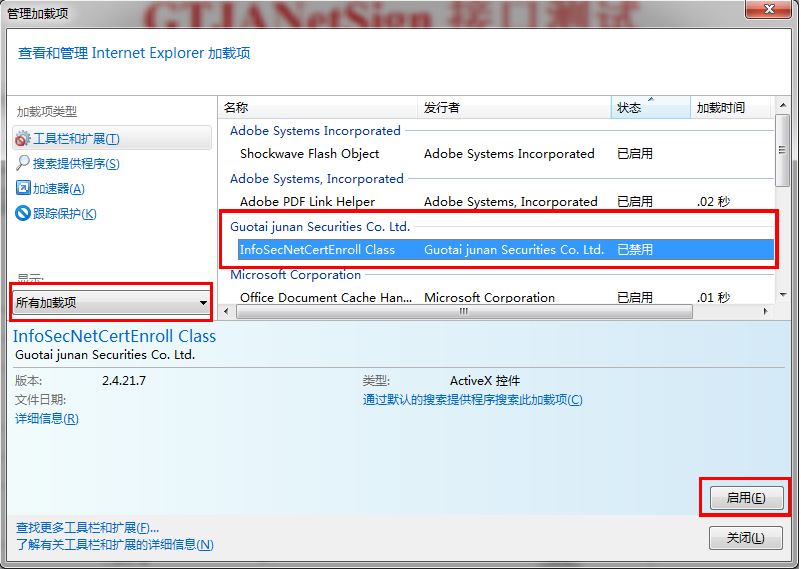The image size is (801, 569).
Task: Open the 详细信息(R) link
Action: point(47,418)
